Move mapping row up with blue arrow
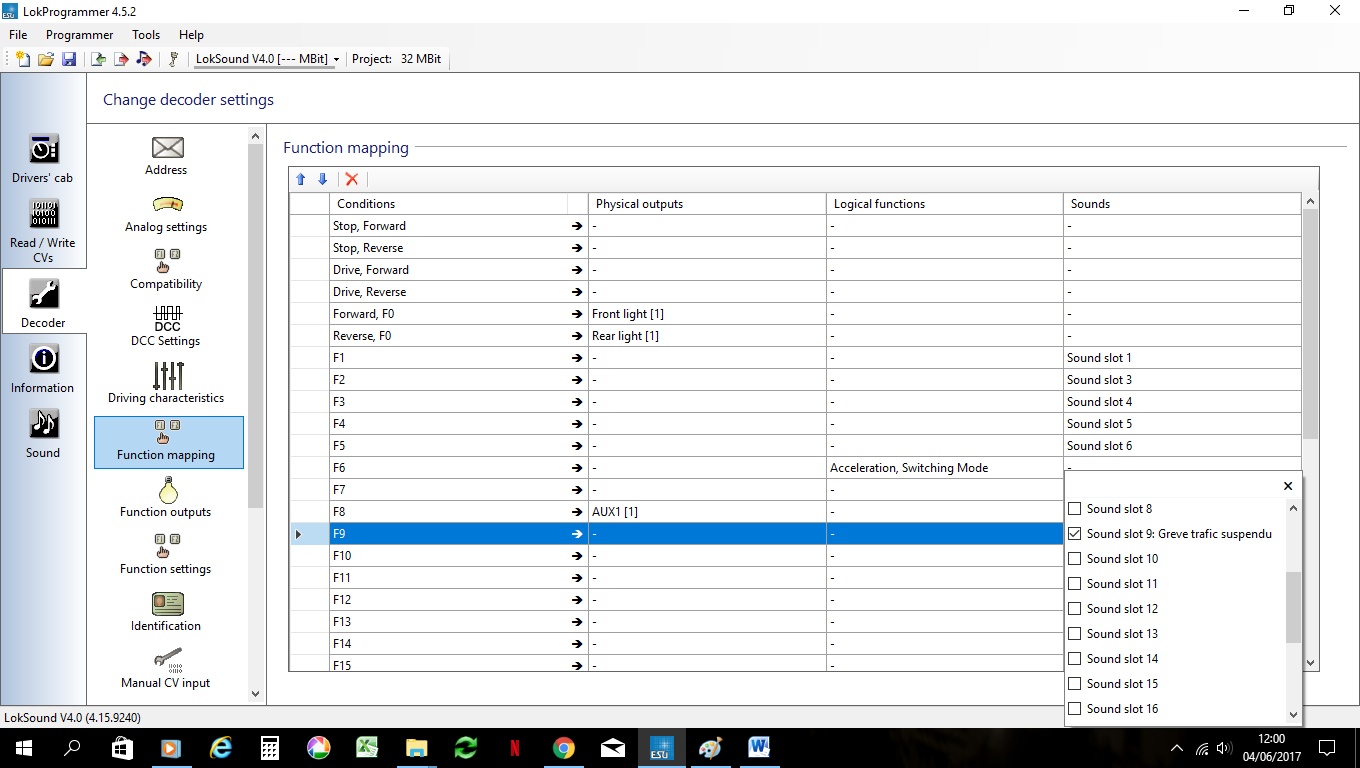The width and height of the screenshot is (1360, 768). [300, 179]
